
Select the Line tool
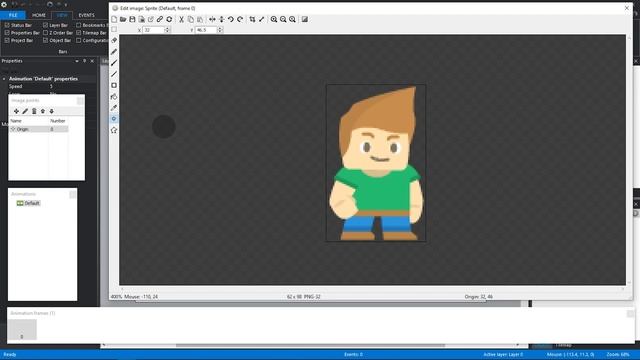tap(114, 74)
